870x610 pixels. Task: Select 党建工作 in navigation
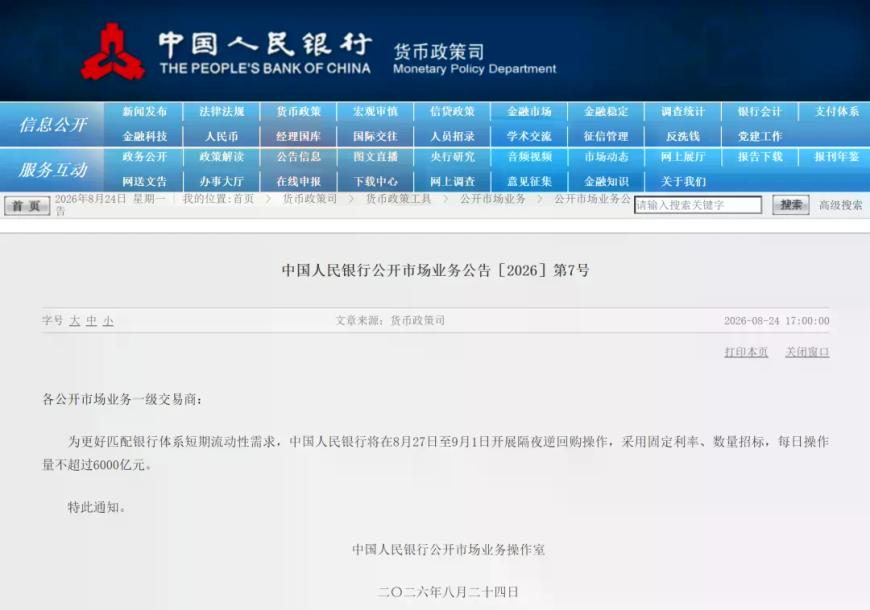click(x=760, y=136)
